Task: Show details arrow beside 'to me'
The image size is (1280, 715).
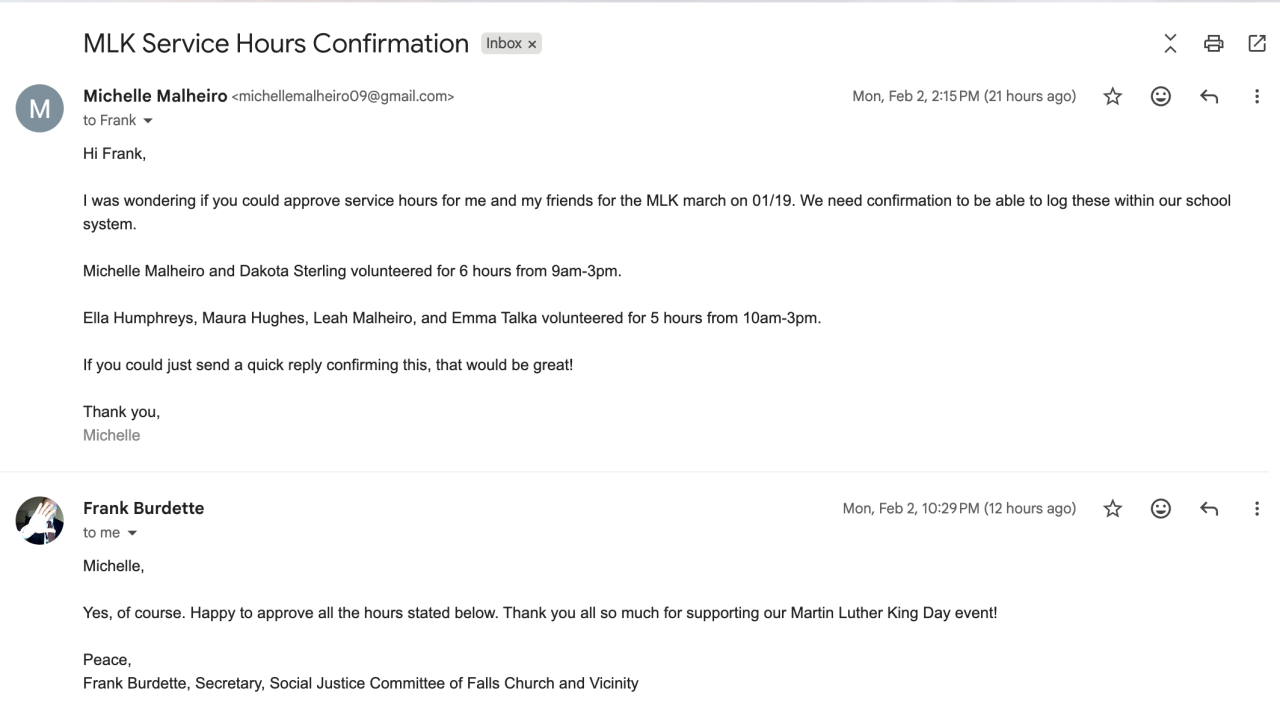Action: point(132,533)
